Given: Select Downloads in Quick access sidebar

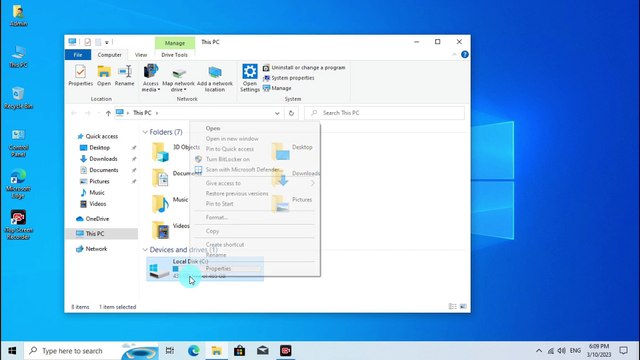Looking at the screenshot, I should point(103,159).
